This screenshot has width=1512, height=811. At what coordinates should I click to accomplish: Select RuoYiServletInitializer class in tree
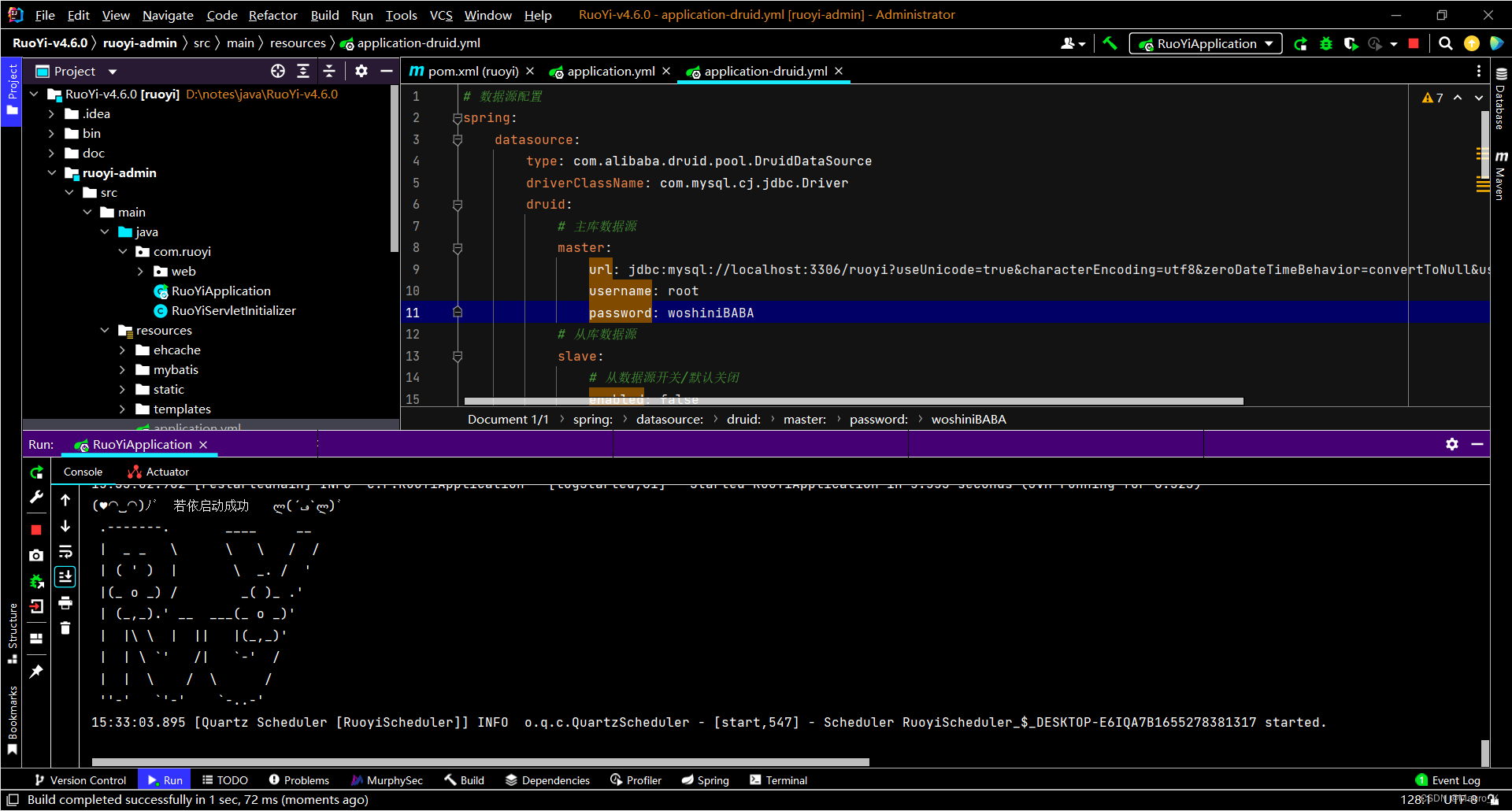233,310
